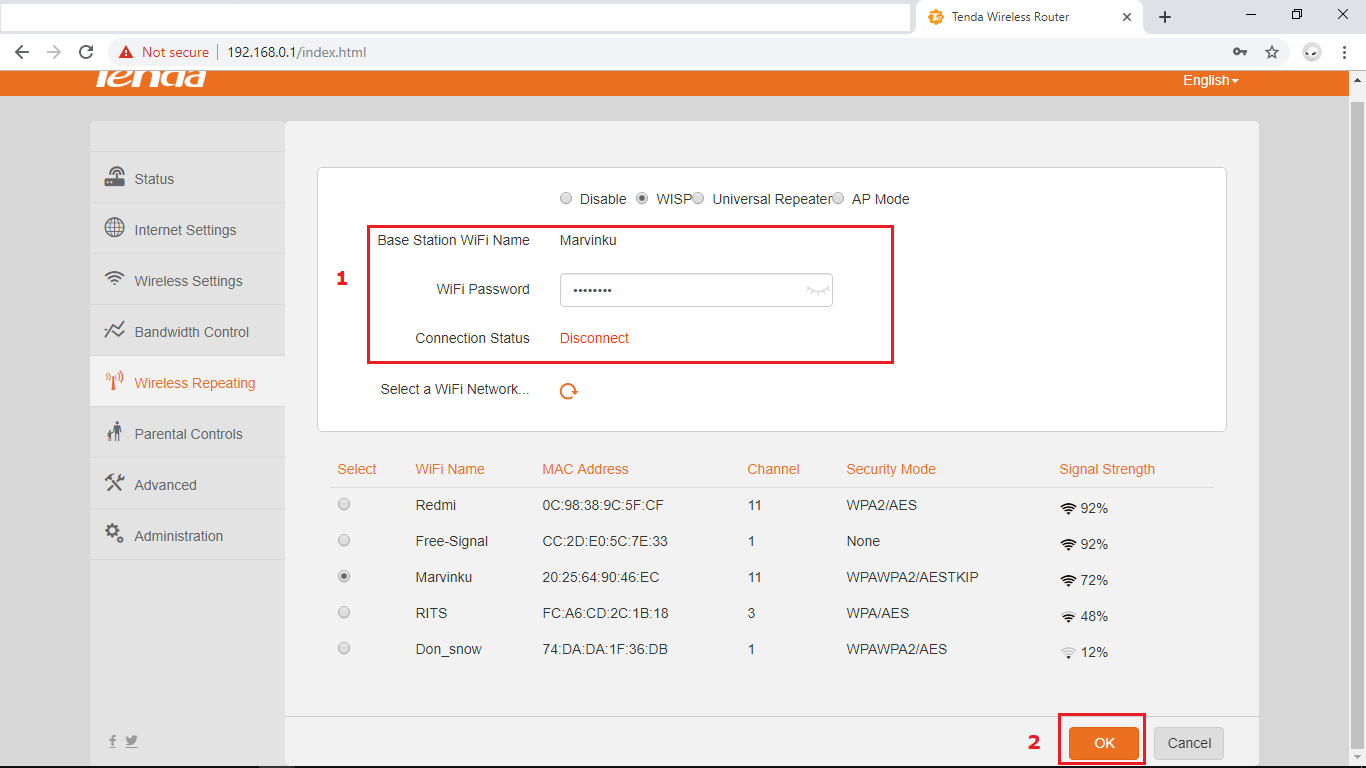Open the Tenda Facebook page icon
Viewport: 1366px width, 768px height.
tap(112, 740)
